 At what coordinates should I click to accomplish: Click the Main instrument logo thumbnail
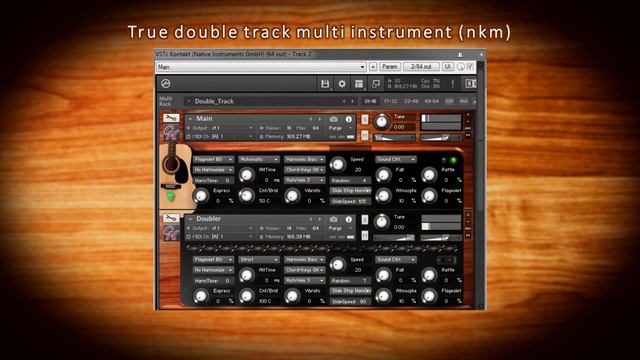coord(171,132)
